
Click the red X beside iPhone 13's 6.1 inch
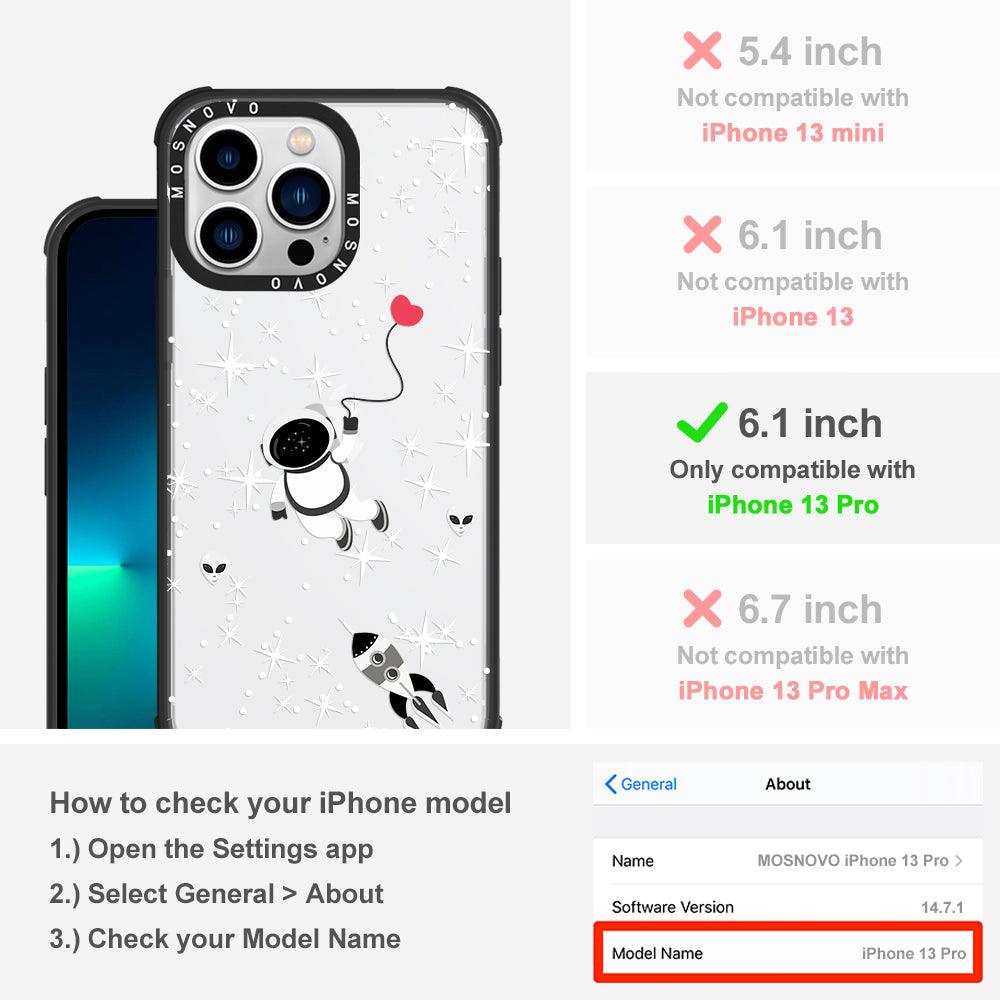click(x=702, y=235)
